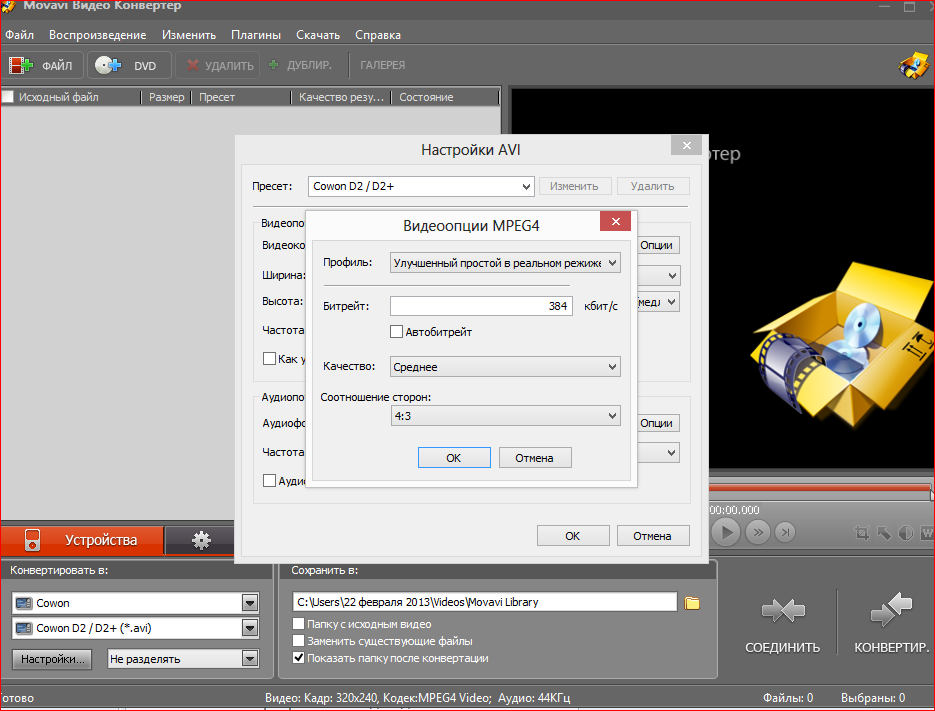Enable Заменить существующие файлы checkbox
935x711 pixels.
(299, 641)
